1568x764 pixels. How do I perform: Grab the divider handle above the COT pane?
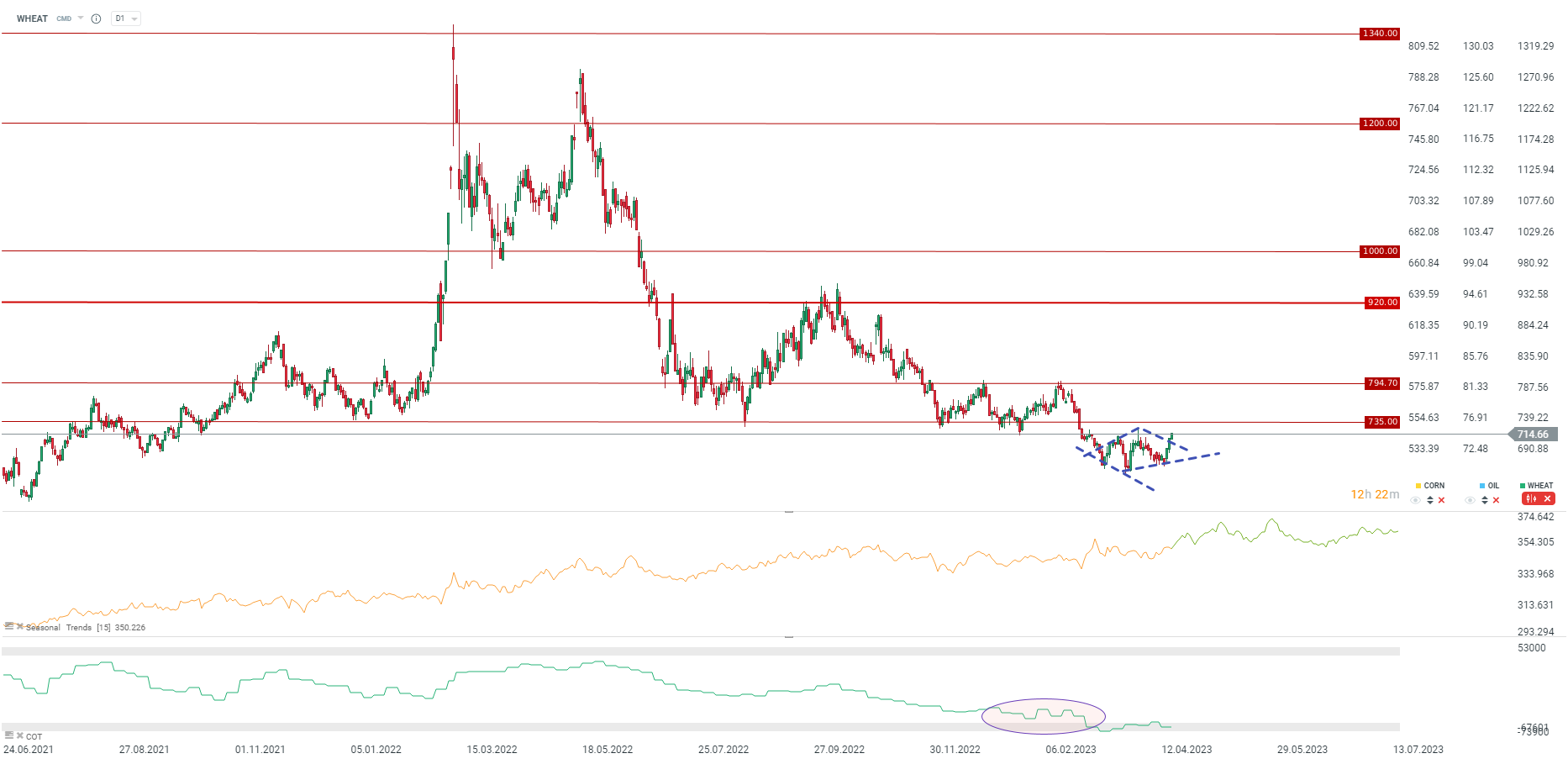pyautogui.click(x=789, y=637)
